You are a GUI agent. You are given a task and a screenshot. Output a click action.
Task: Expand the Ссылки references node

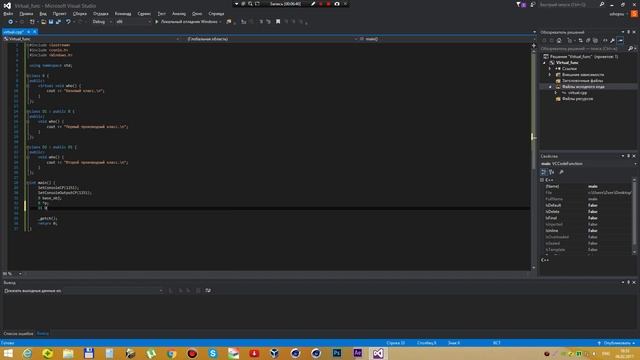point(550,69)
